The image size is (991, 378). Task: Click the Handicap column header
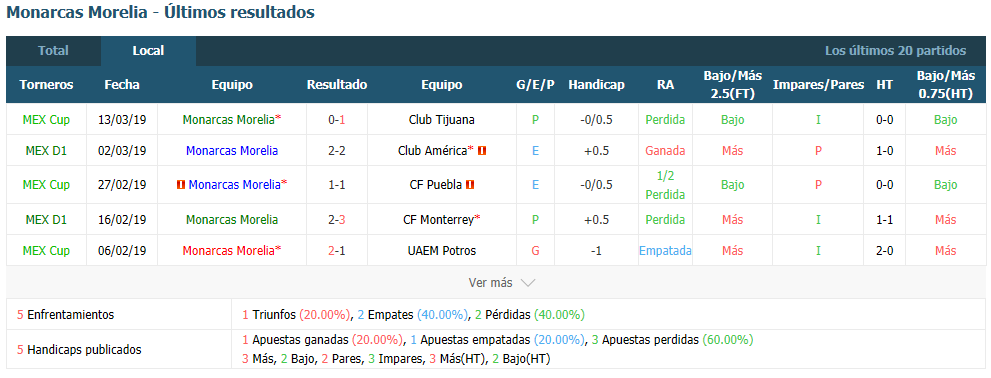tap(596, 85)
